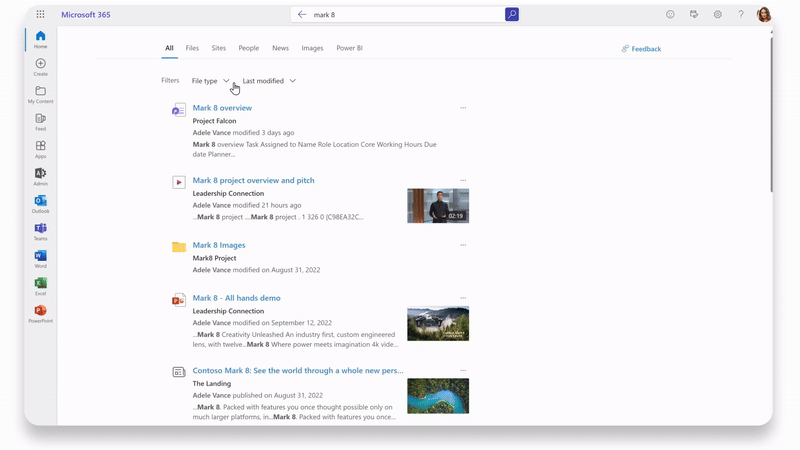The width and height of the screenshot is (800, 450).
Task: Click the page vertical scrollbar
Action: click(771, 114)
